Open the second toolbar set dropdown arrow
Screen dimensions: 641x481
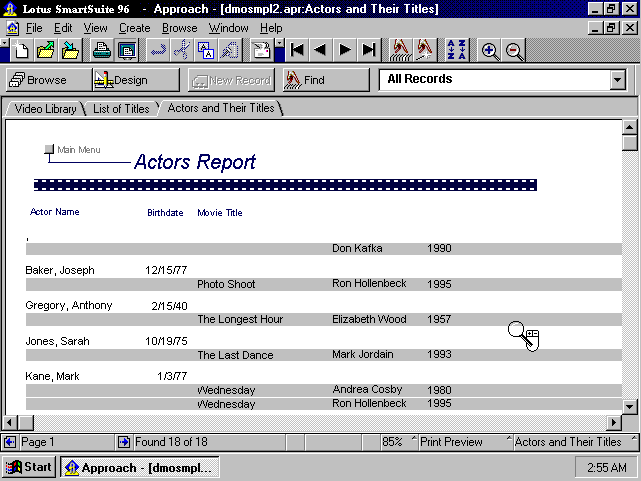[x=279, y=43]
